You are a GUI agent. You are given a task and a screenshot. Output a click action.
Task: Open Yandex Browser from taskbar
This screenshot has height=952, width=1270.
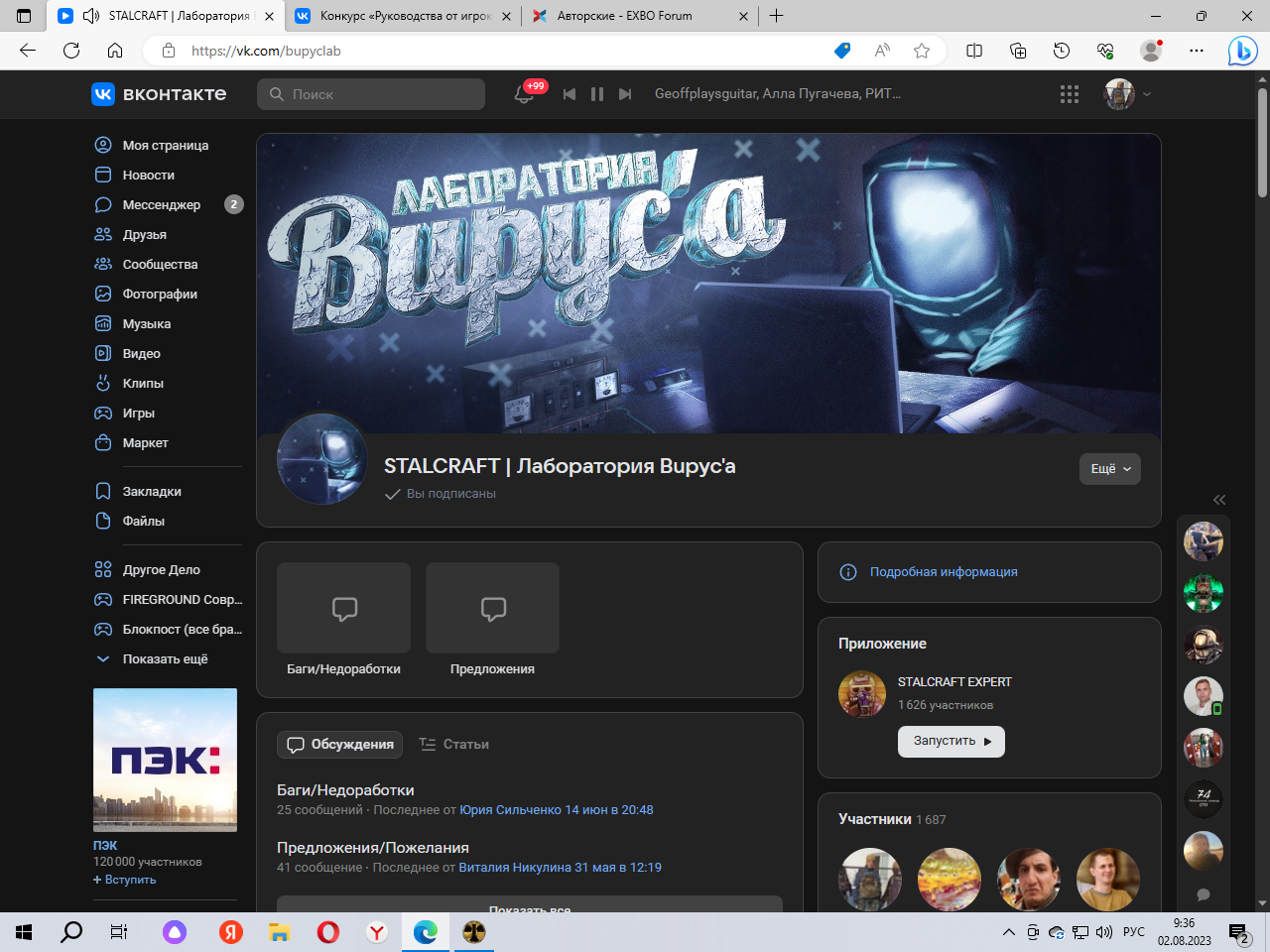(377, 932)
